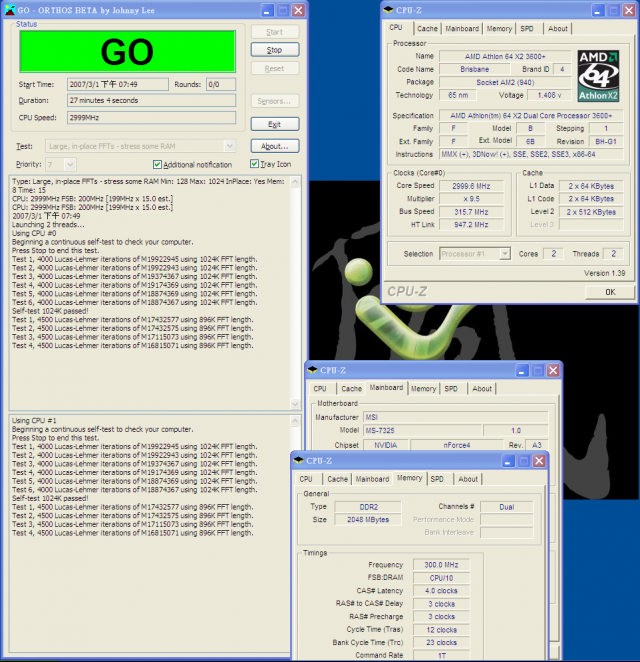Switch to Mainboard tab in top CPU-Z window
Screen dimensions: 640x662
pyautogui.click(x=462, y=29)
